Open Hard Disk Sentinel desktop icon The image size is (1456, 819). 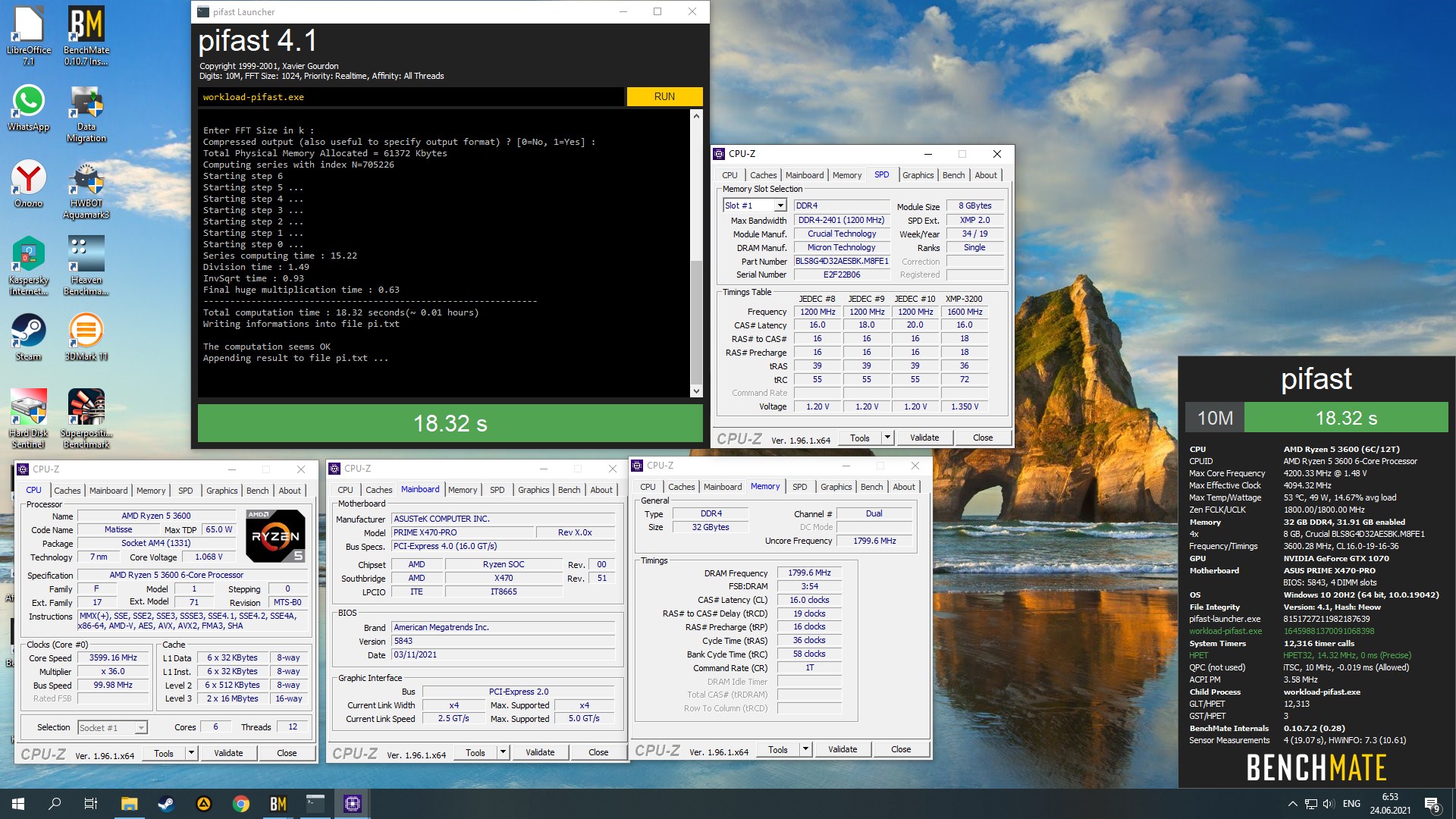pyautogui.click(x=29, y=419)
